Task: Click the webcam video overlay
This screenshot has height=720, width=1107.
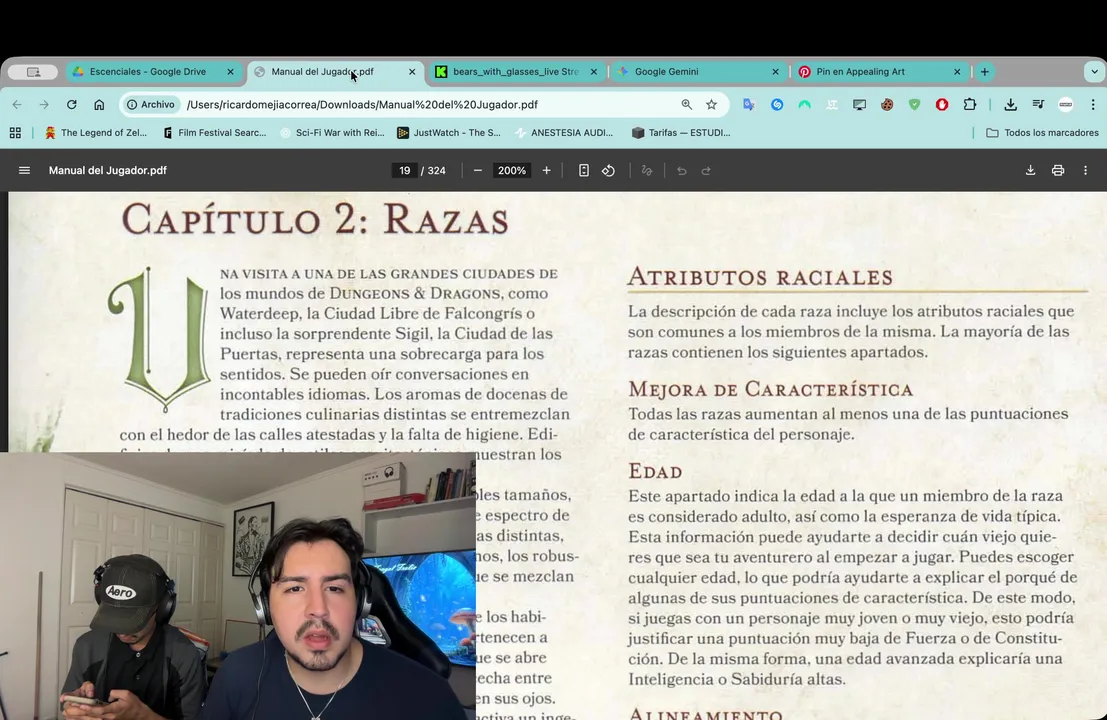Action: coord(238,586)
